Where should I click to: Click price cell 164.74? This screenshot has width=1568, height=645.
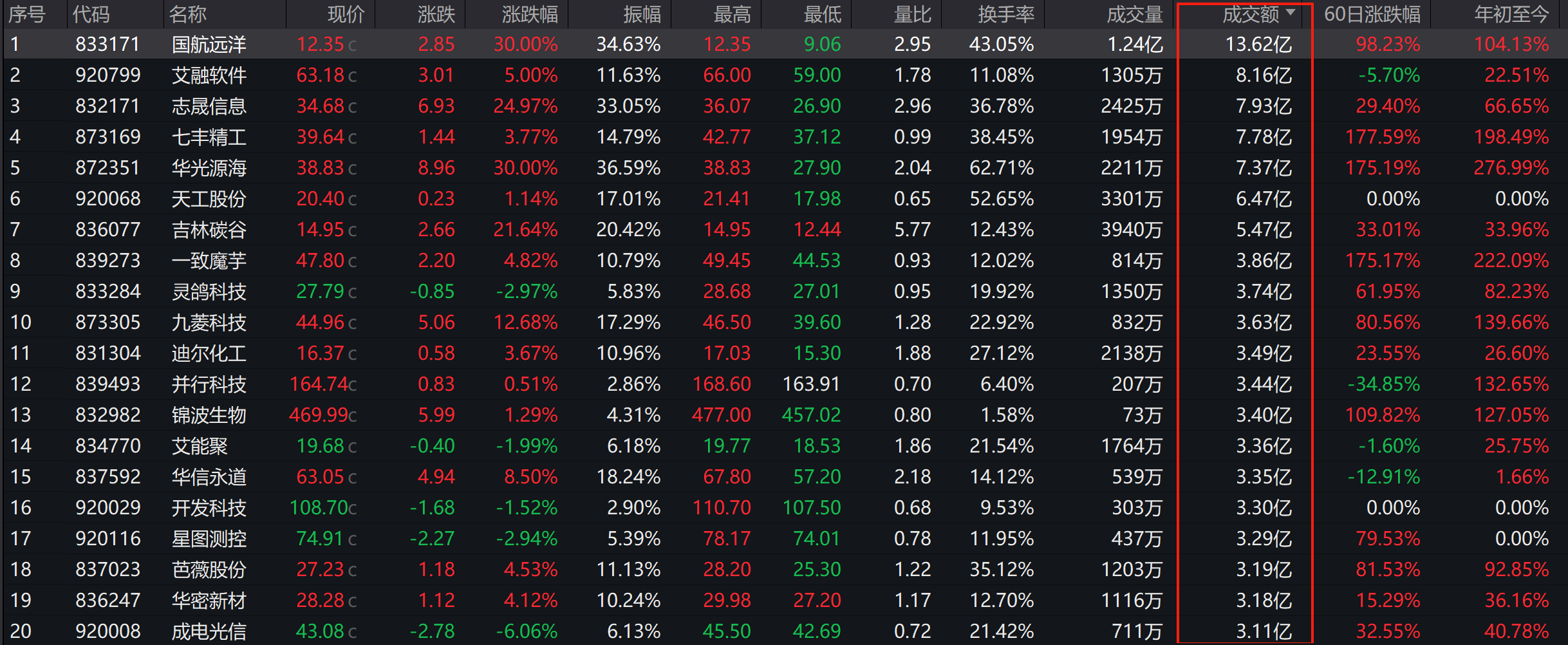tap(319, 384)
